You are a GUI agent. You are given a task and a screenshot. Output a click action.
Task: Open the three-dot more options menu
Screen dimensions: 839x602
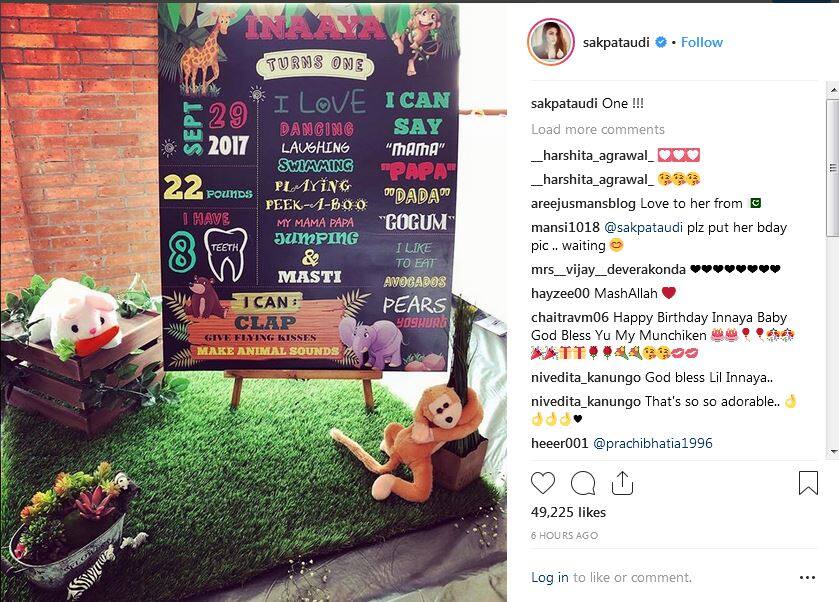click(807, 578)
